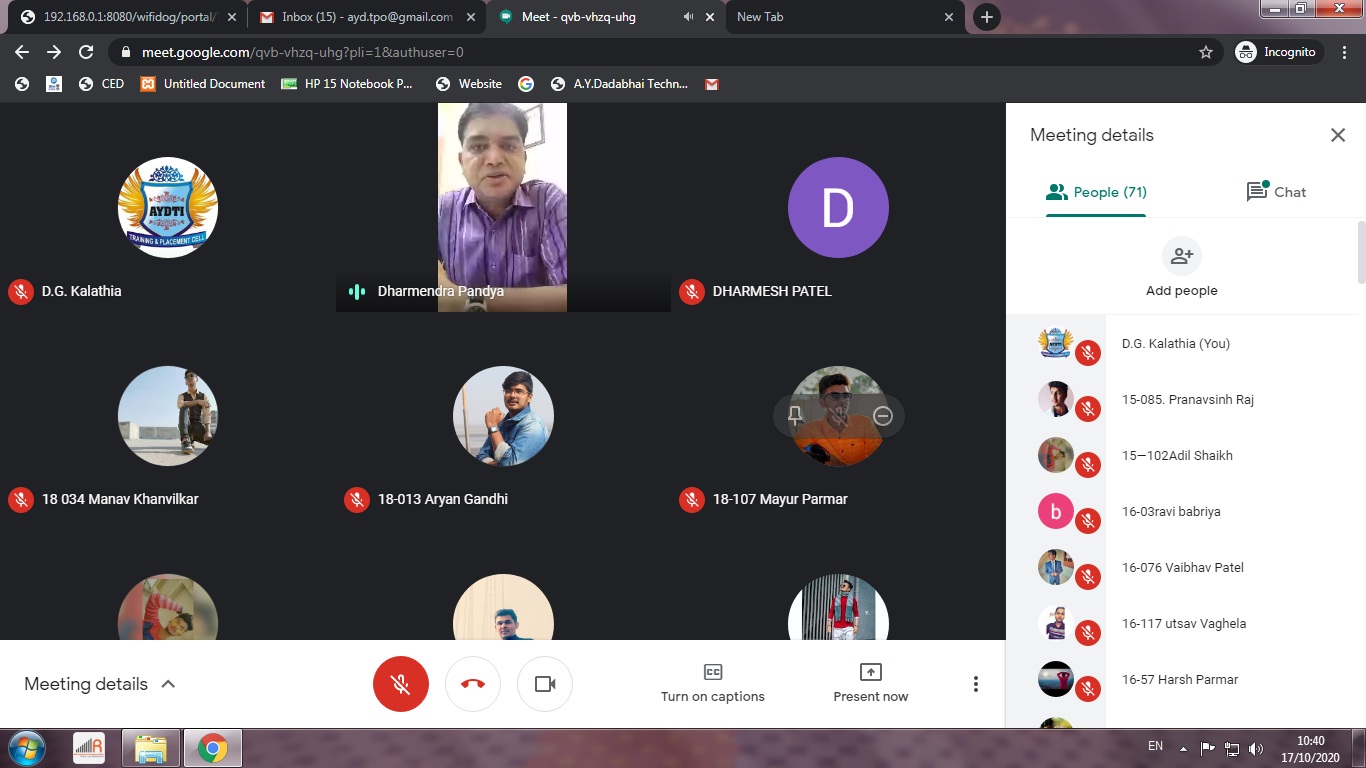Click the EN language indicator

[1155, 746]
